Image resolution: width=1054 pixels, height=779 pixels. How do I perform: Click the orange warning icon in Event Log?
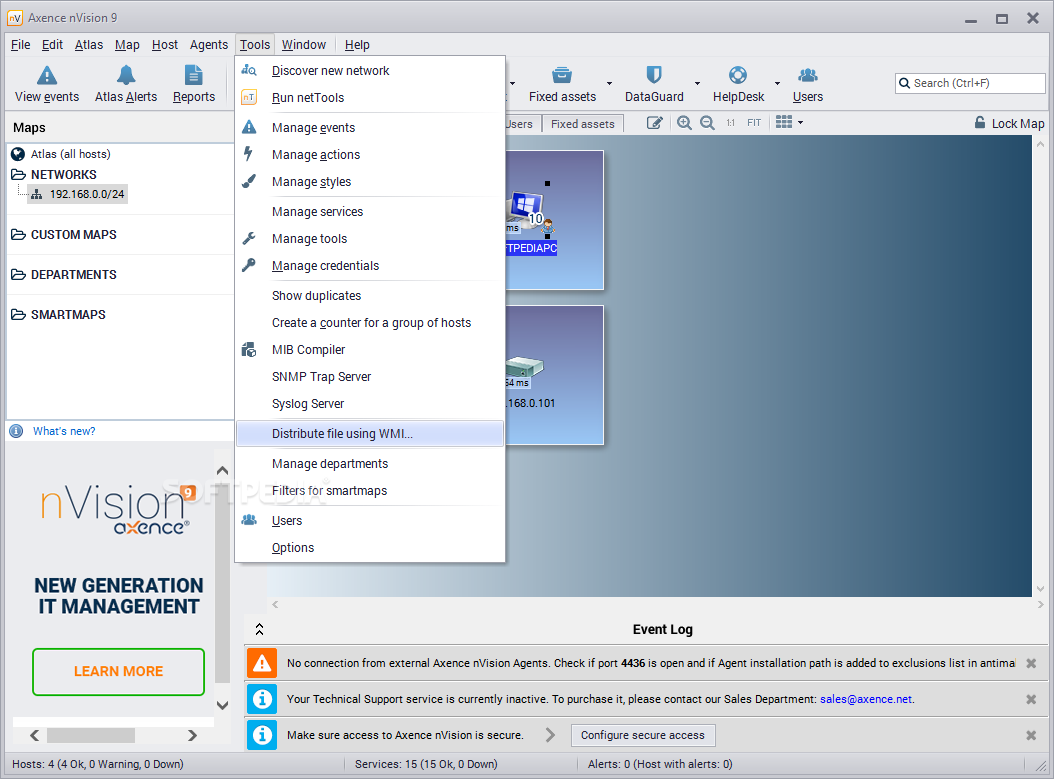[262, 663]
